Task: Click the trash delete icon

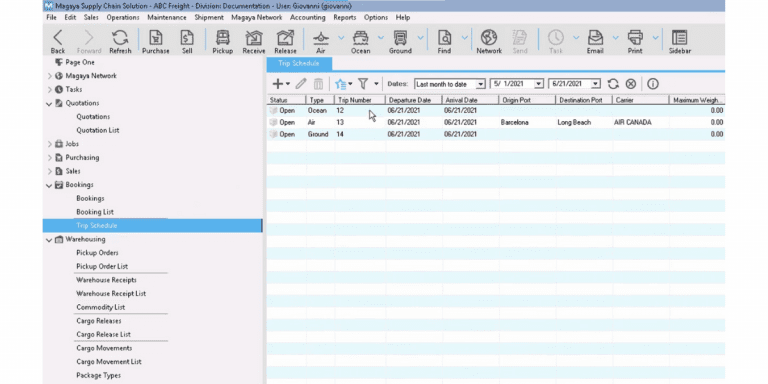Action: point(318,84)
